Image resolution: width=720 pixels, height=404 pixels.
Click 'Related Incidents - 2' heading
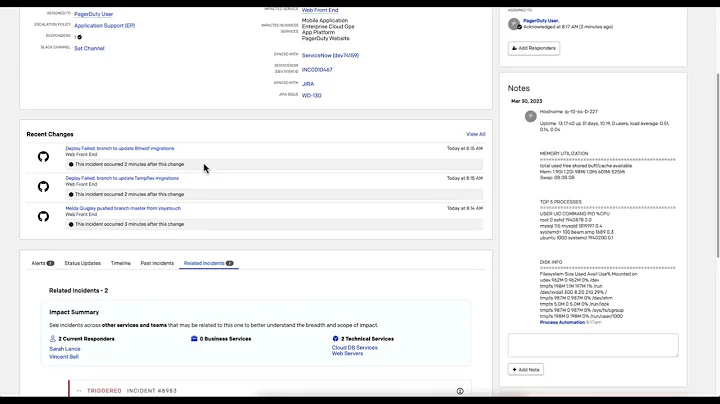(79, 291)
